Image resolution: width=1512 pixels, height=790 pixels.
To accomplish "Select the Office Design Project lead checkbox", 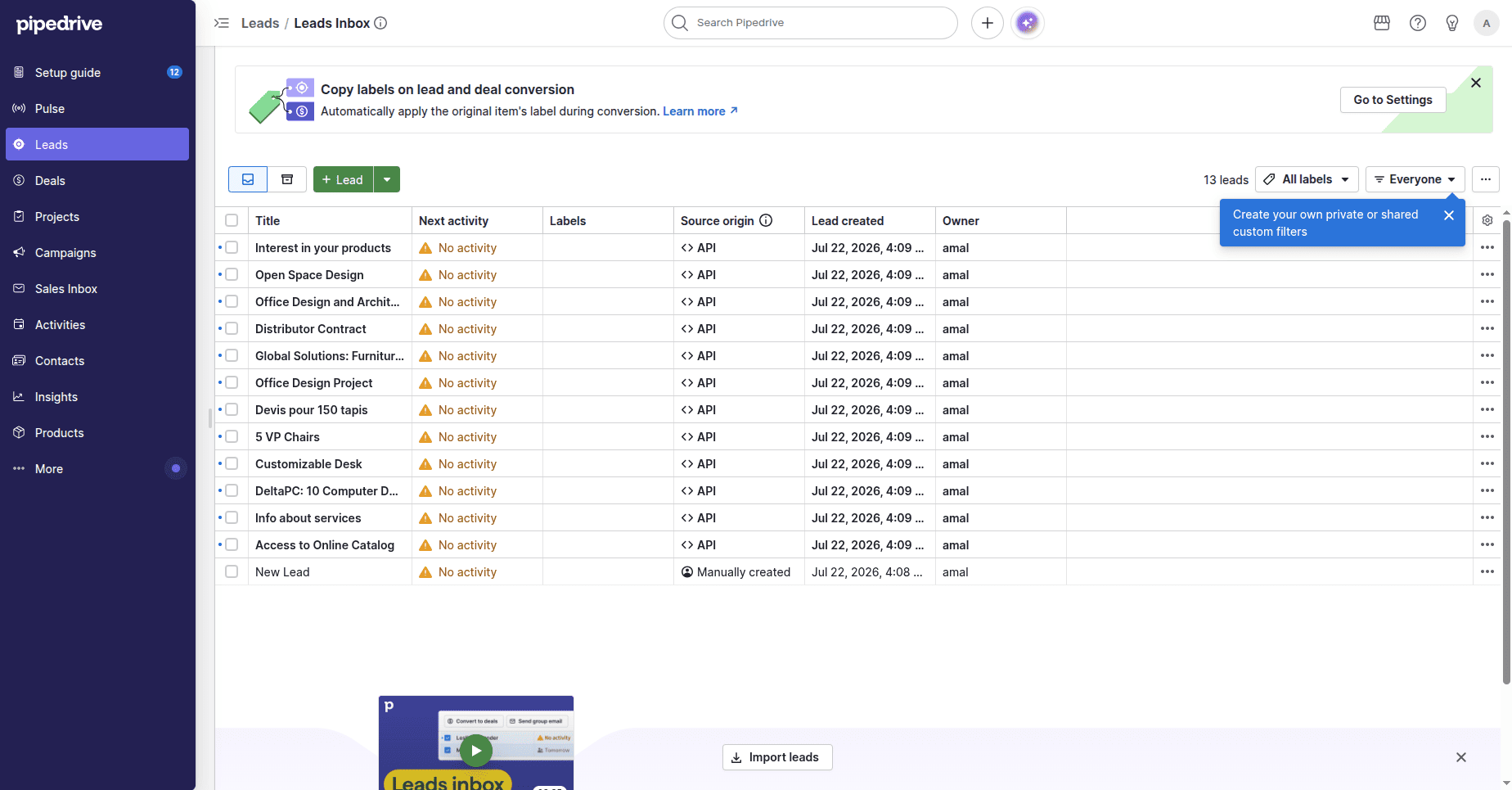I will [x=232, y=382].
